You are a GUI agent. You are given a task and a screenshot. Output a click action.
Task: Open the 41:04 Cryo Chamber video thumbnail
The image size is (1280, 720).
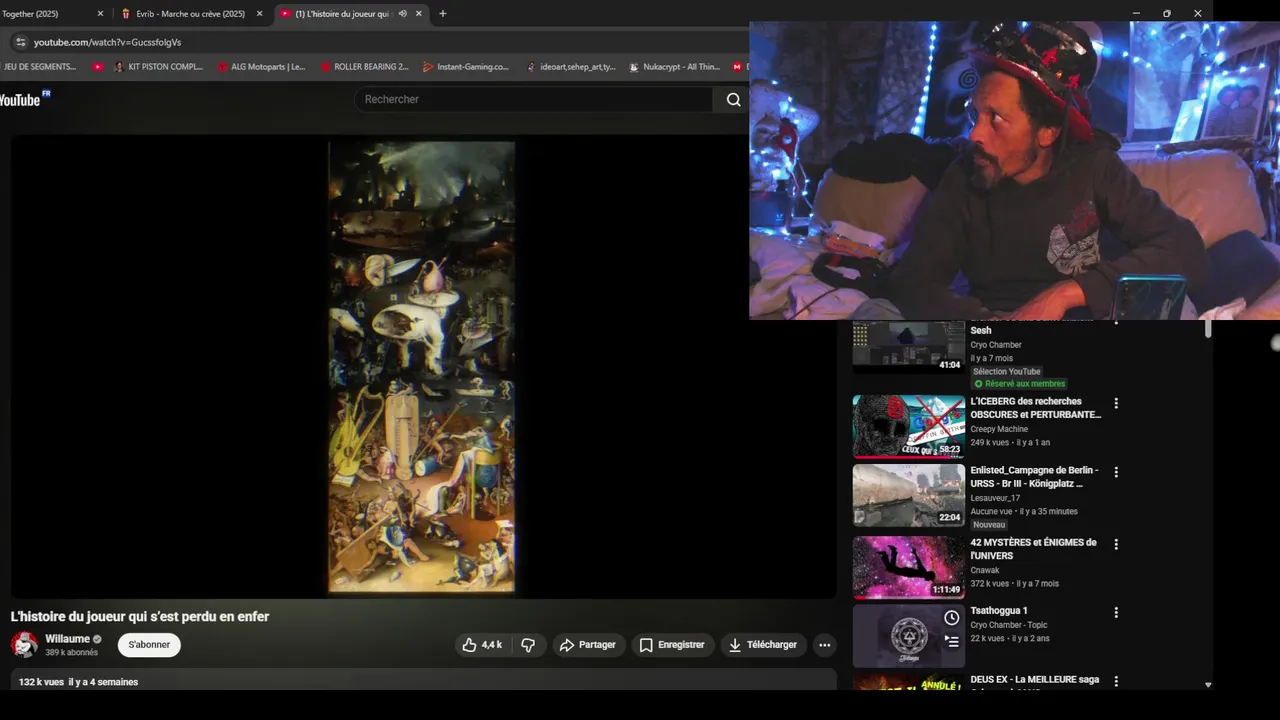(x=908, y=347)
